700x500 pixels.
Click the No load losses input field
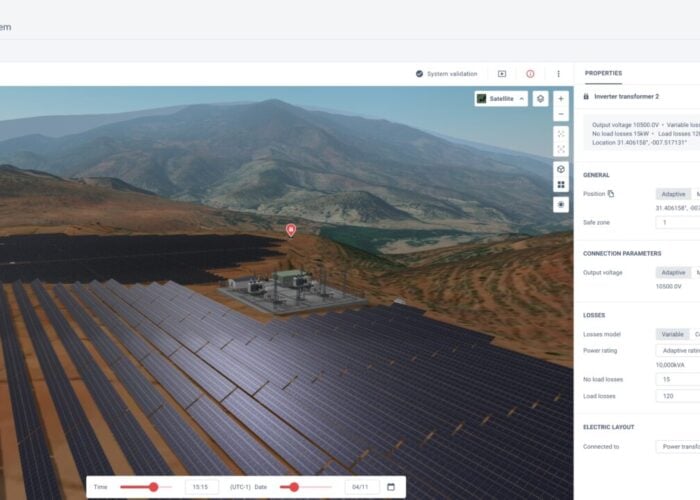point(678,379)
